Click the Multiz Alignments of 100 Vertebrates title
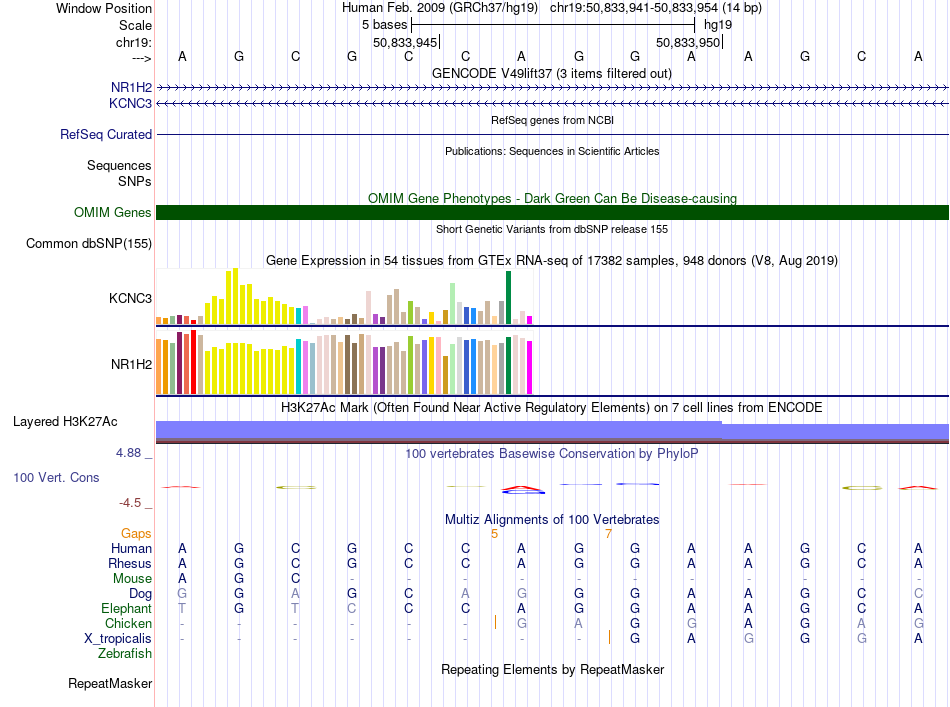This screenshot has height=707, width=950. point(552,519)
